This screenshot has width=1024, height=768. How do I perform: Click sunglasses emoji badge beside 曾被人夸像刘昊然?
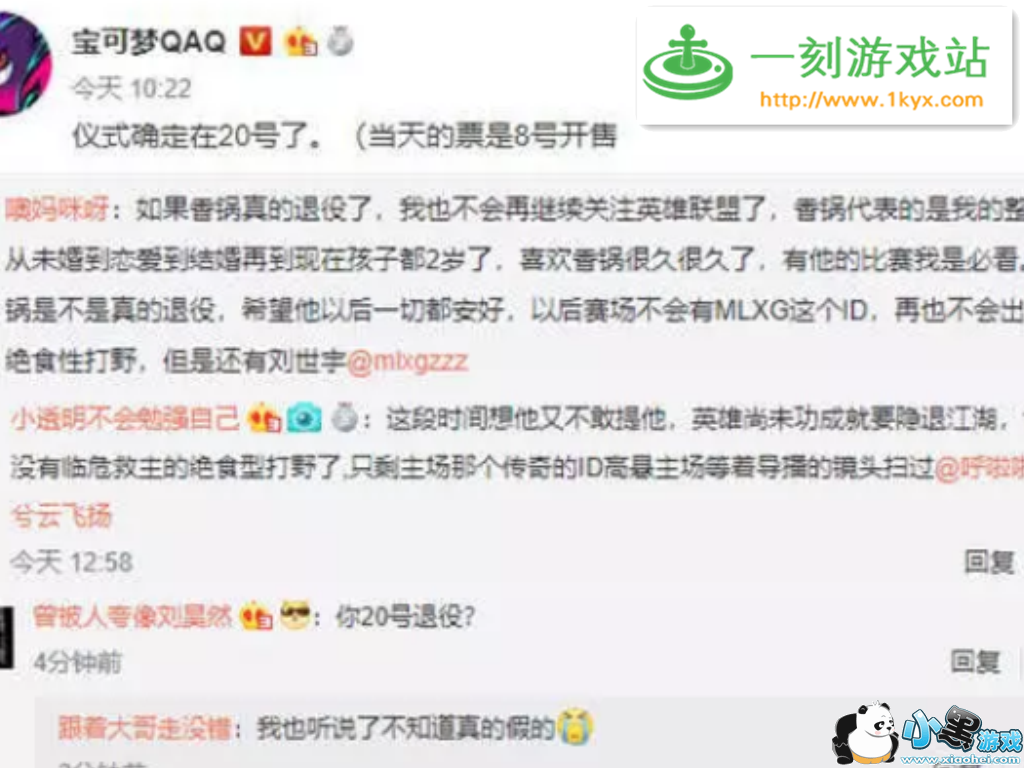click(295, 615)
